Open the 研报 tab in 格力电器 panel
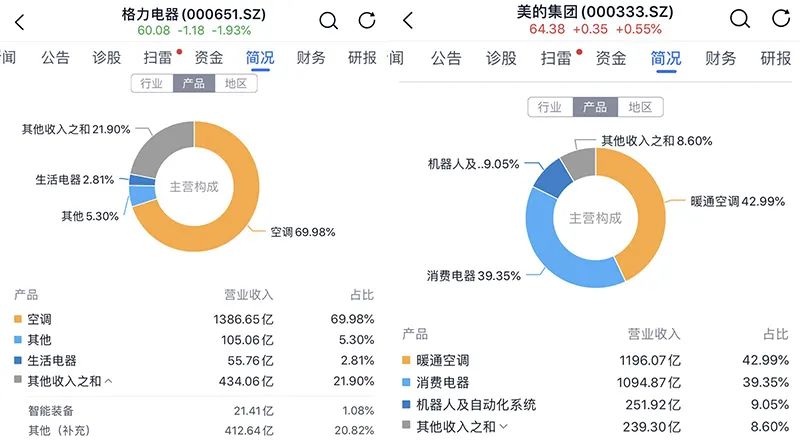Screen dimensions: 800x442 [x=362, y=58]
